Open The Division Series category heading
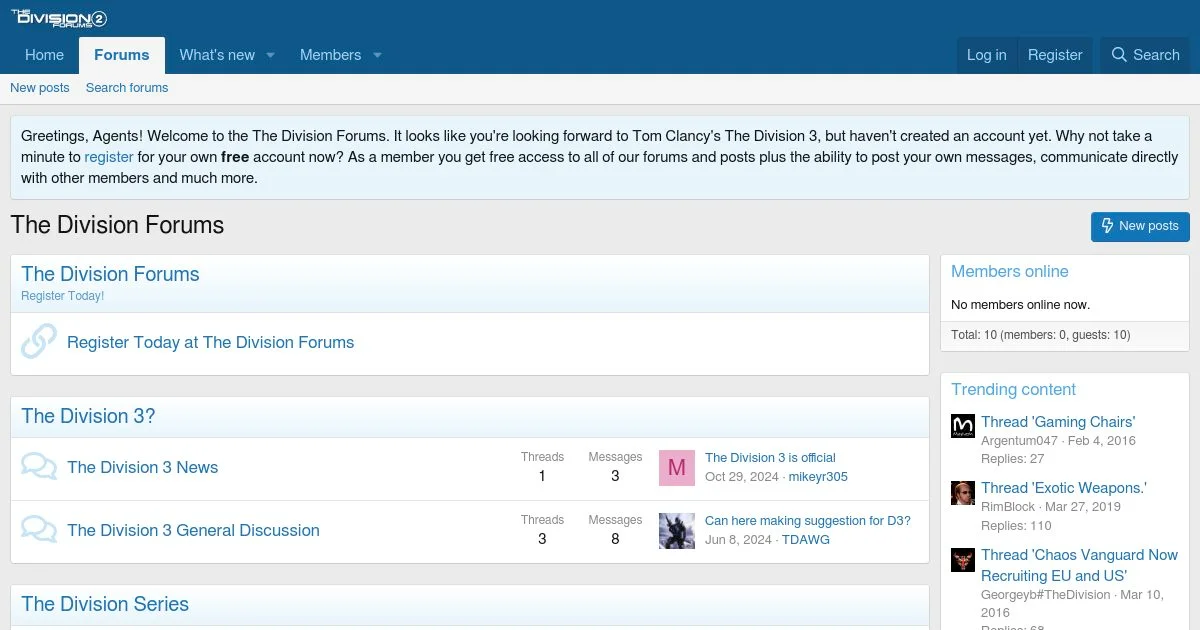Image resolution: width=1200 pixels, height=630 pixels. 105,604
